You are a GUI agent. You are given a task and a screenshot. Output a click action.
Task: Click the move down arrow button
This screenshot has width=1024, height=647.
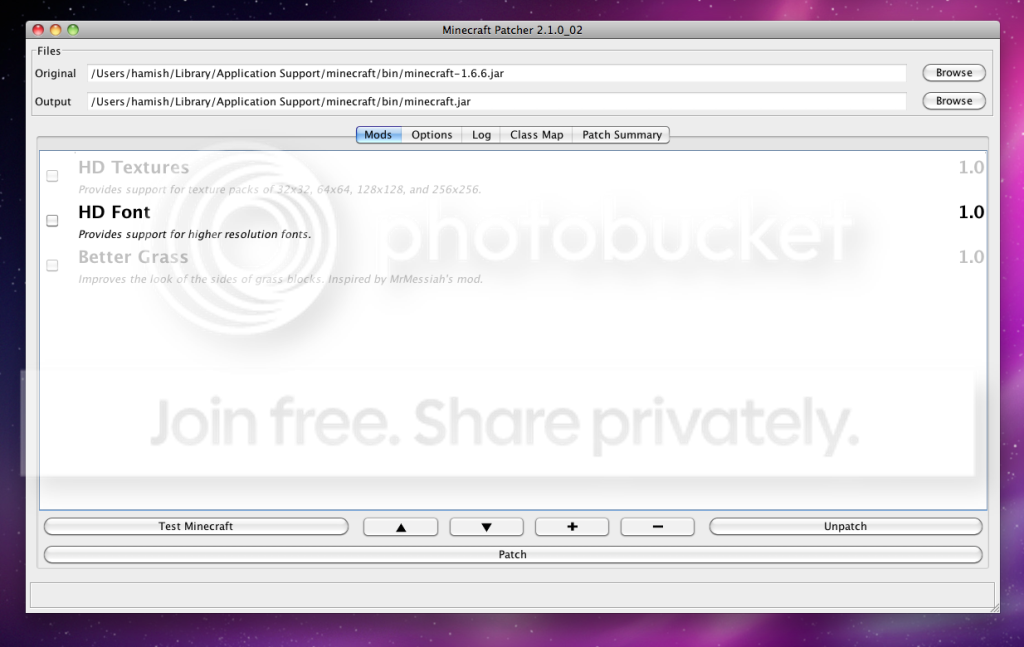coord(486,527)
